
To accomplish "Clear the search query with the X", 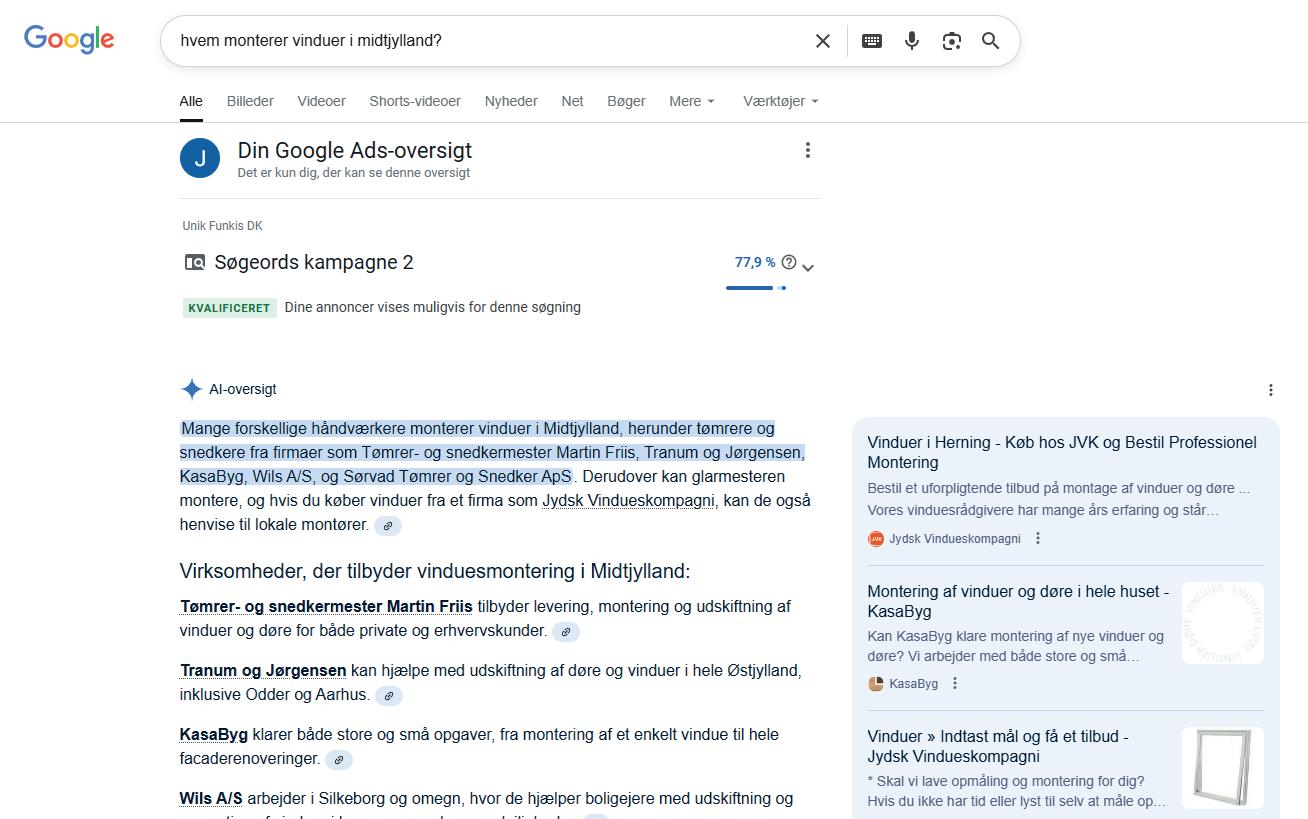I will tap(823, 41).
